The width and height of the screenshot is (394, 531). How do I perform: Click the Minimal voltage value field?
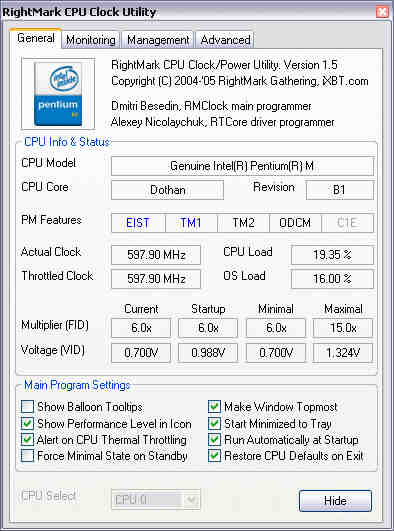(x=276, y=353)
